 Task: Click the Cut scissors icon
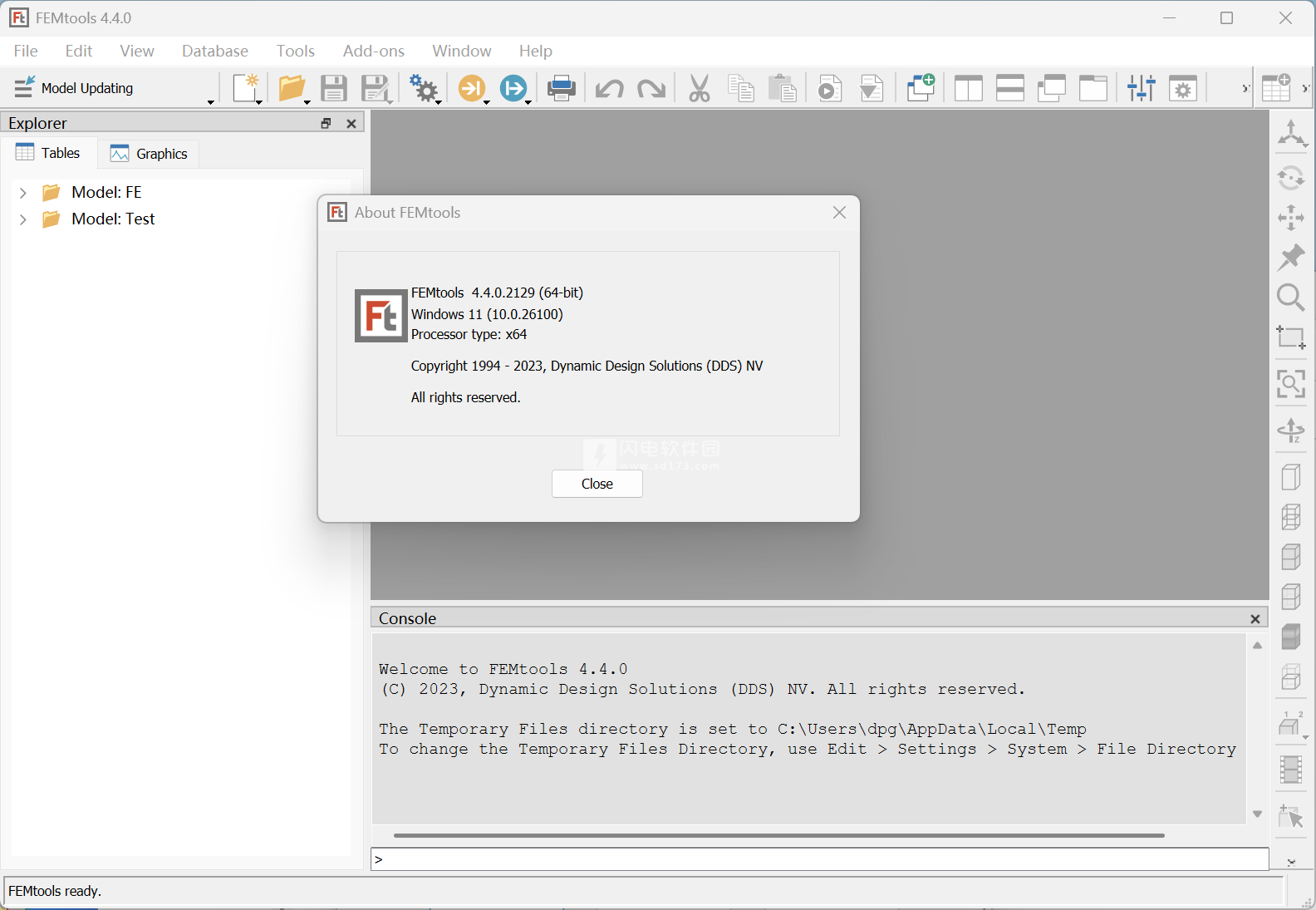tap(700, 88)
